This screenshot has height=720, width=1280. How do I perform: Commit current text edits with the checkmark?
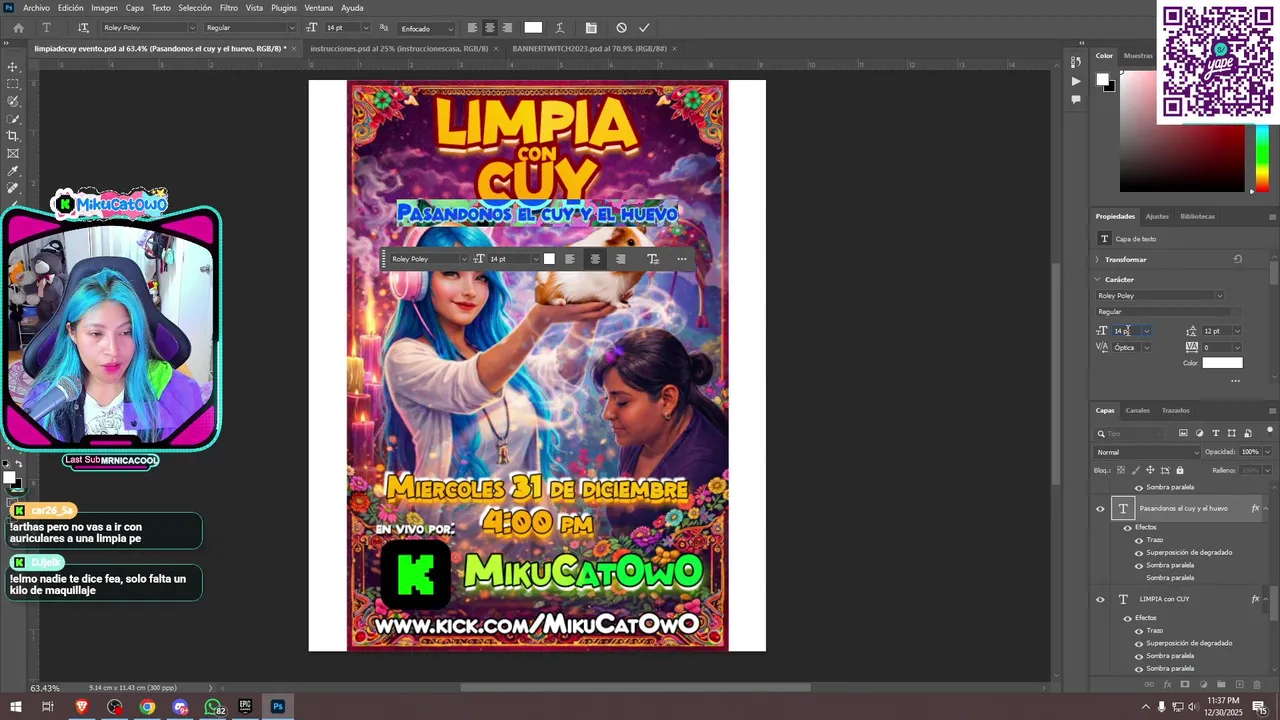(644, 28)
